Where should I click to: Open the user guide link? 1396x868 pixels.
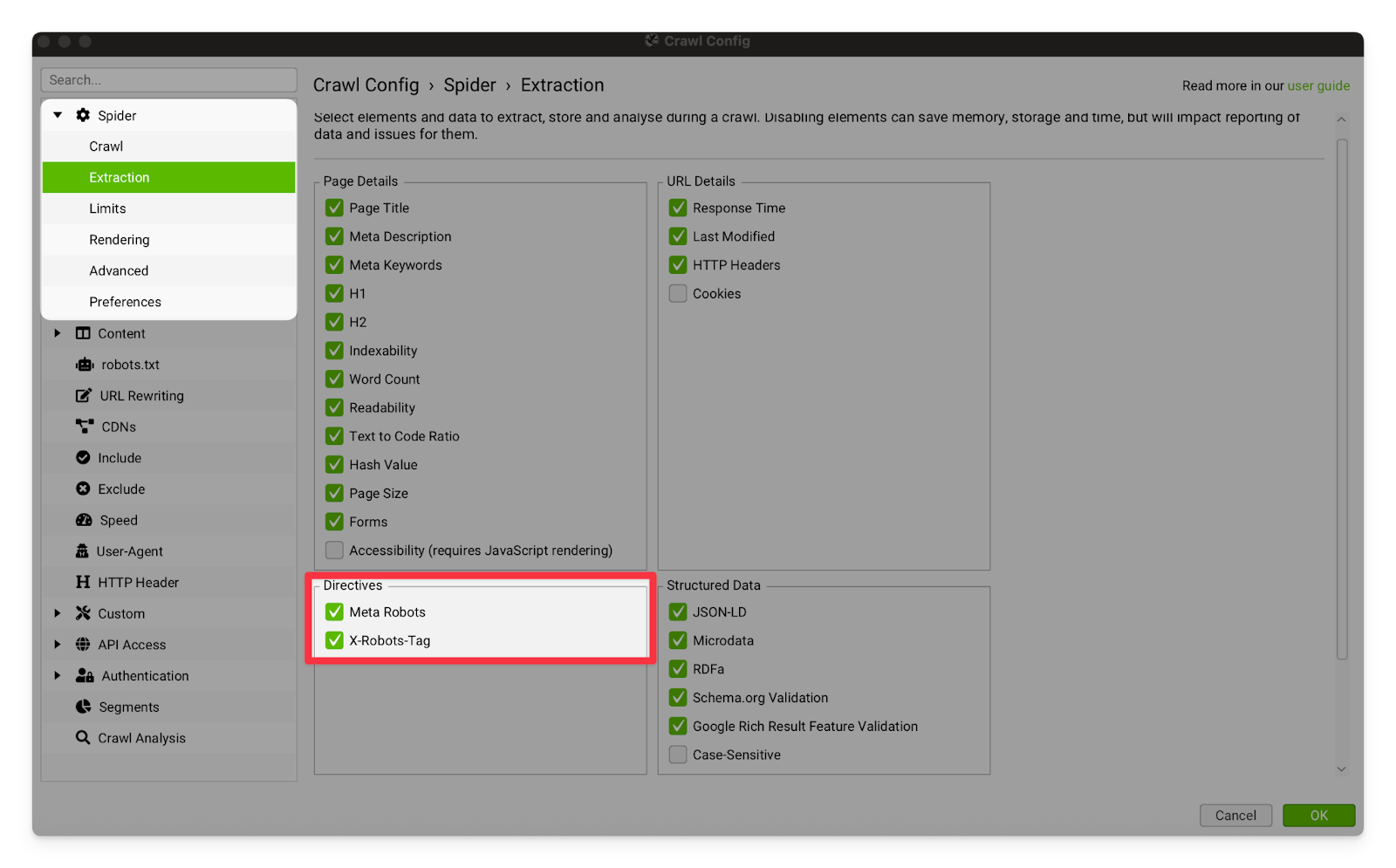point(1318,85)
